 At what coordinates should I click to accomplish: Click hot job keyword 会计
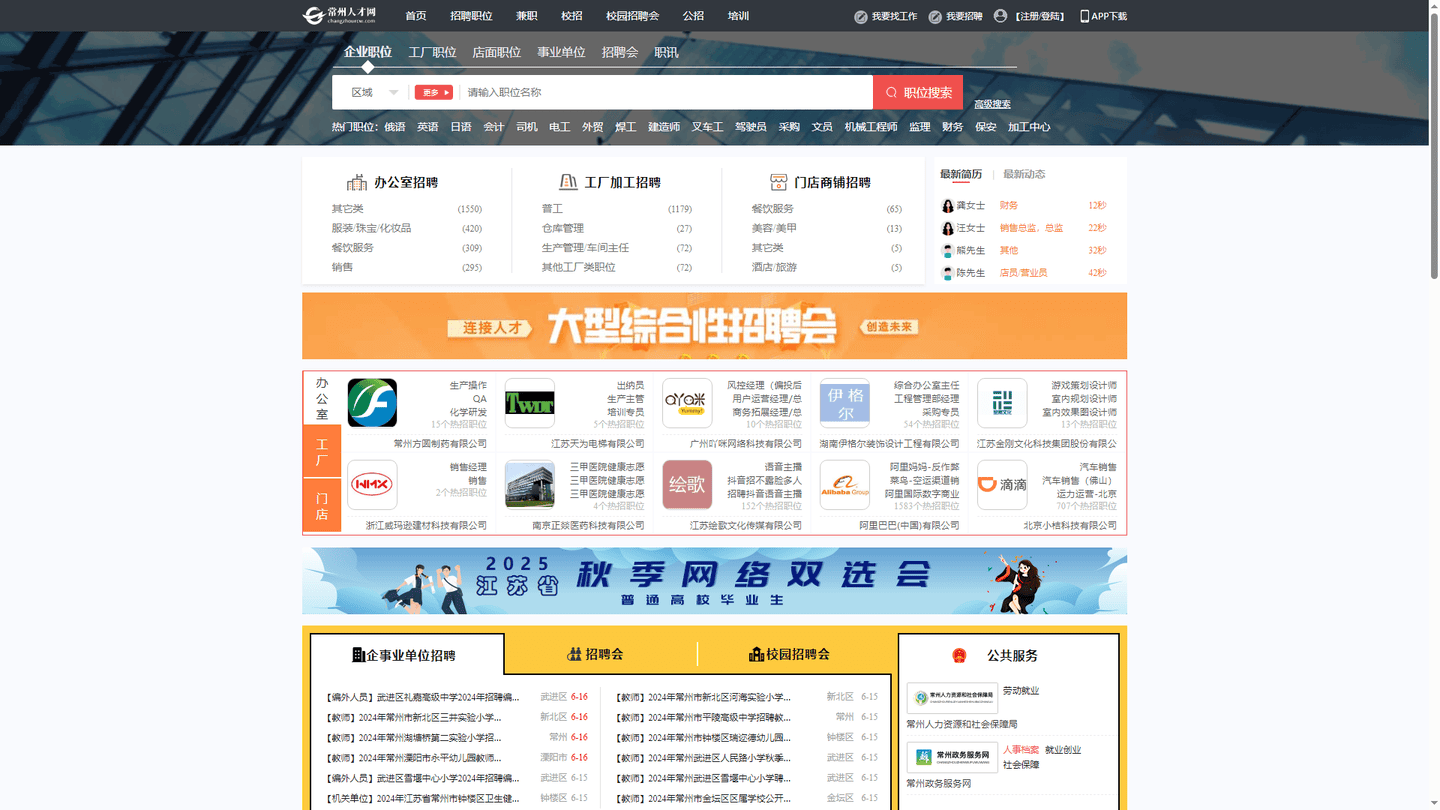[494, 127]
